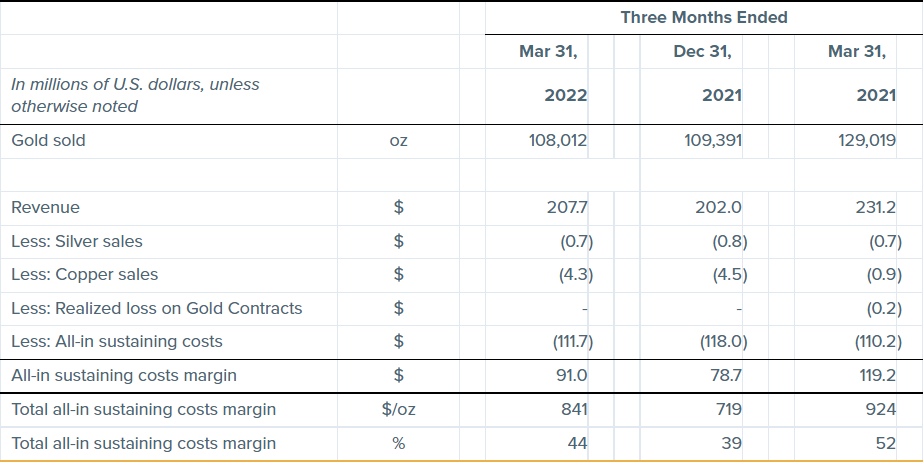Viewport: 923px width, 462px height.
Task: Click the "Gold sold" row label
Action: coord(48,141)
